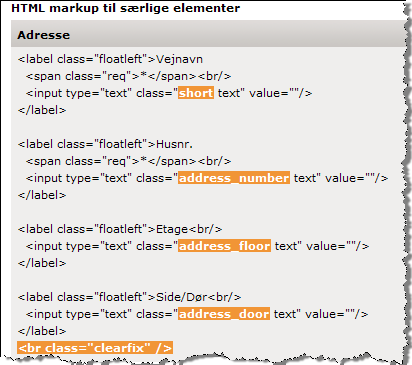Click the highlighted 'address_floor' class name
Viewport: 412px width, 365px height.
point(224,246)
